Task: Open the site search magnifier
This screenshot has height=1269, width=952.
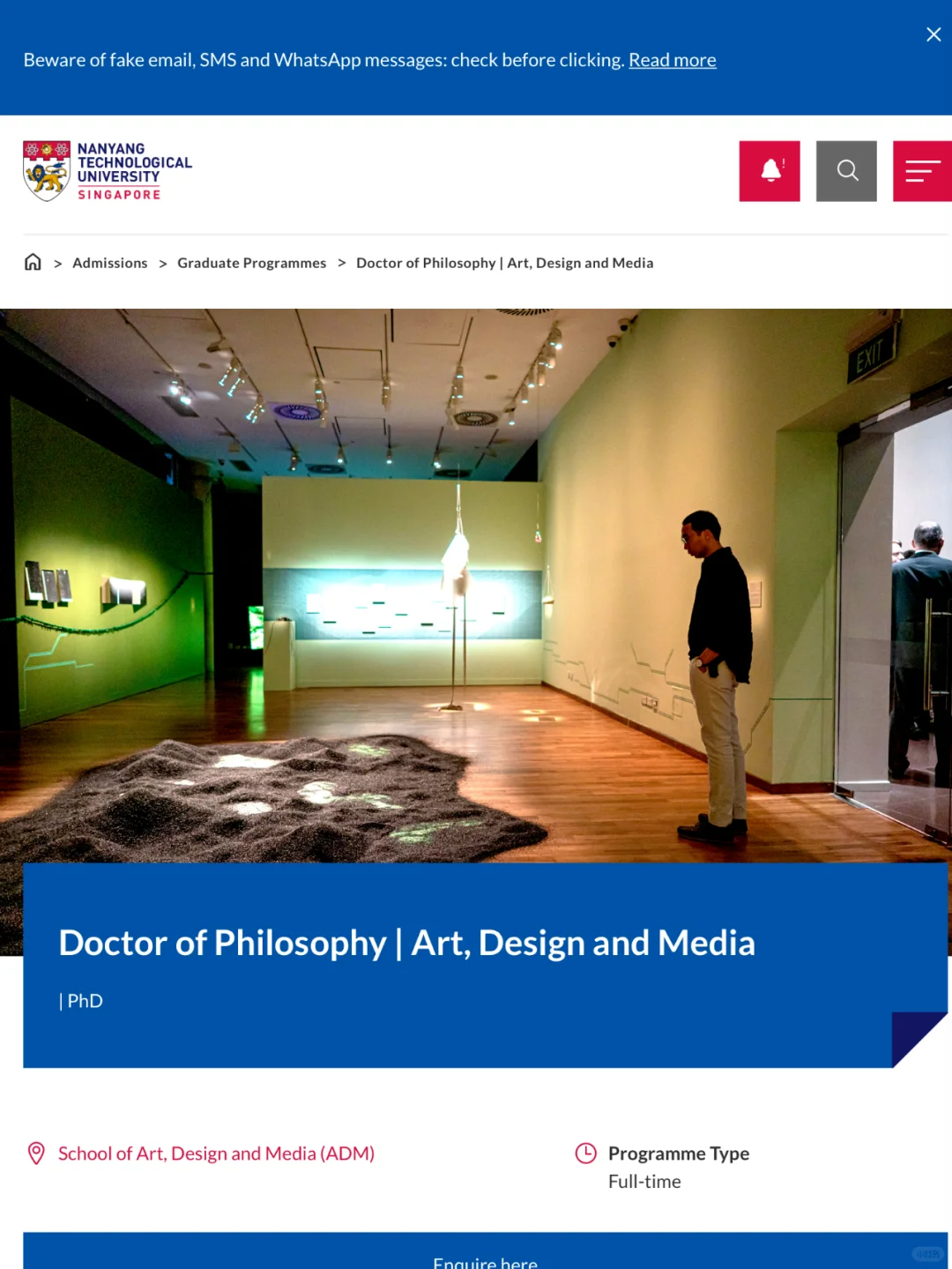Action: (x=846, y=171)
